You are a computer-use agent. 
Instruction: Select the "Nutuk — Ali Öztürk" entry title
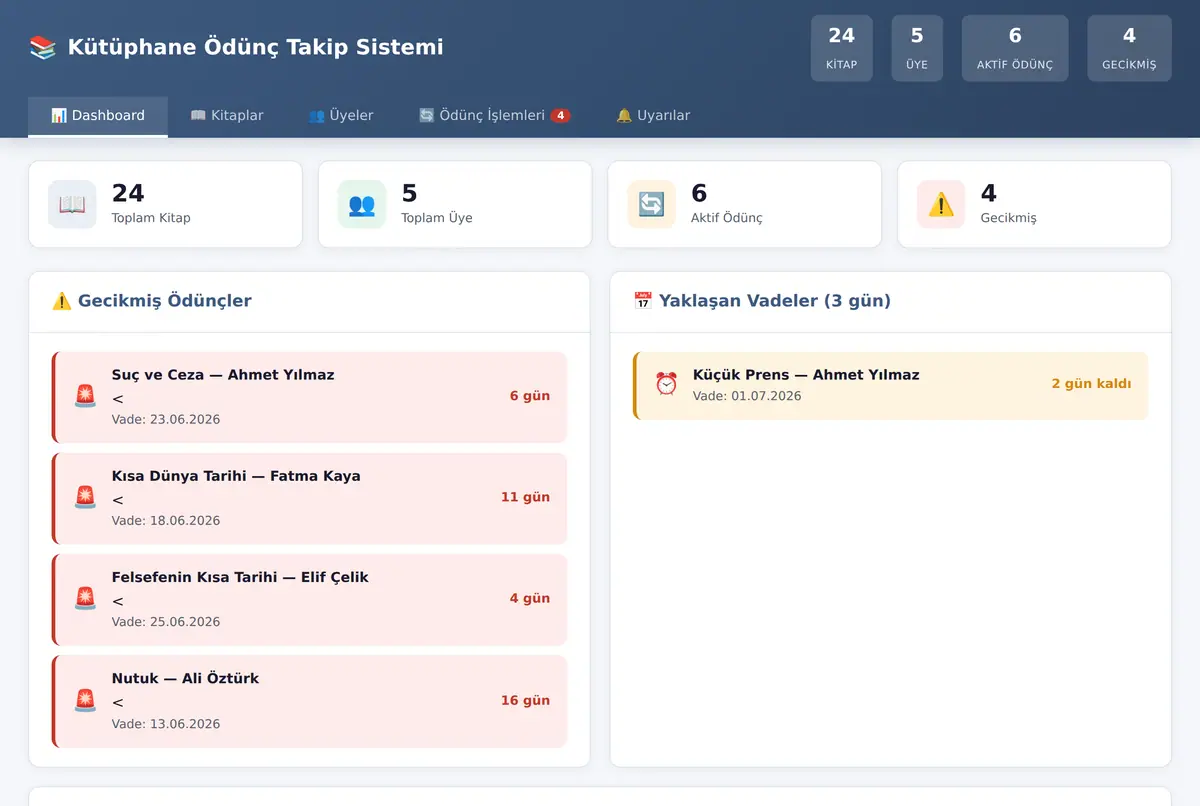point(185,678)
